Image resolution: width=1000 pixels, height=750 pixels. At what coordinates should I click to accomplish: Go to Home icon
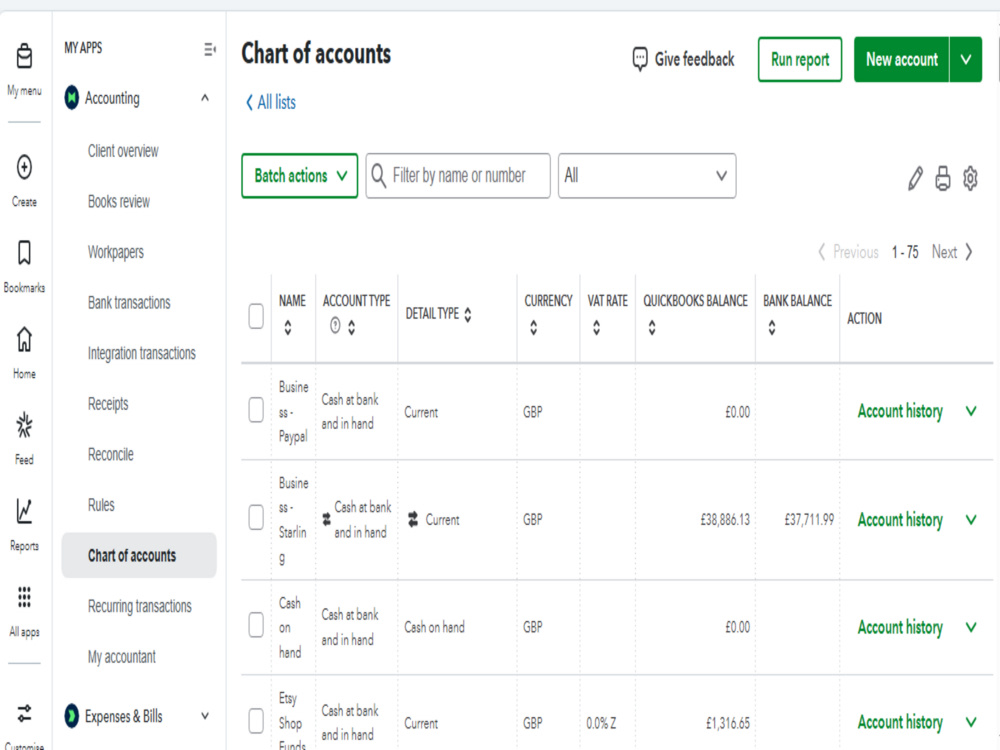[x=24, y=339]
